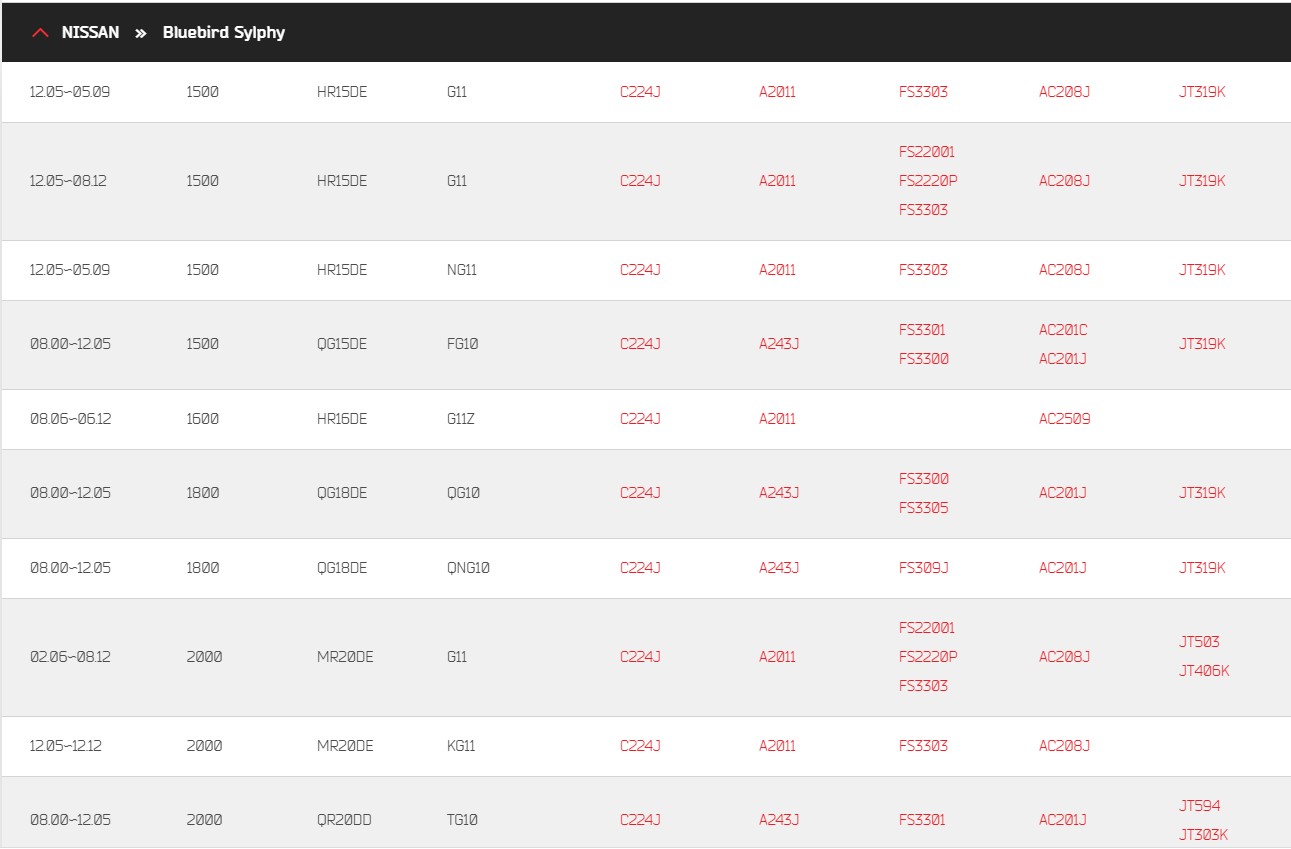This screenshot has width=1291, height=849.
Task: Click FS3305 in the QG10 row
Action: pos(923,508)
